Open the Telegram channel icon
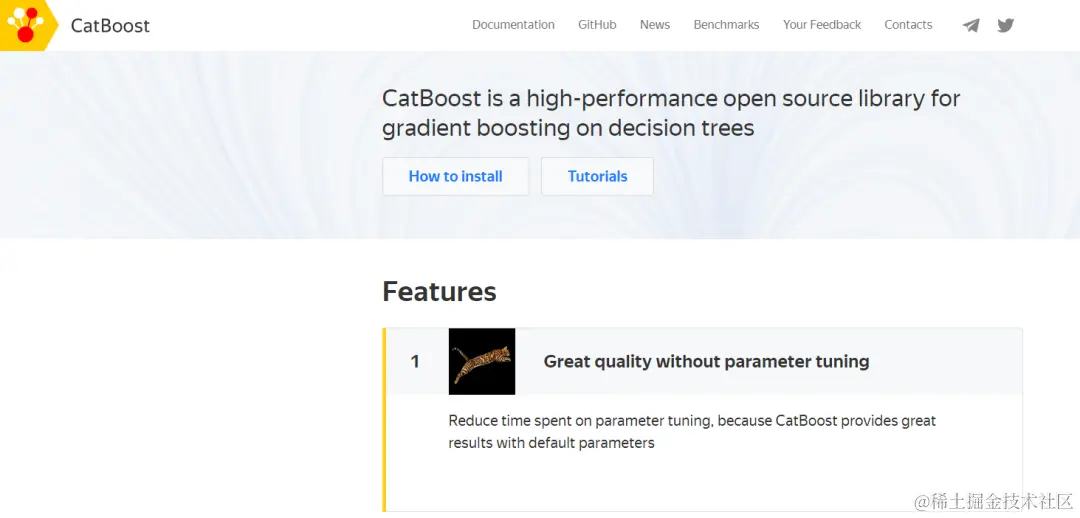This screenshot has width=1080, height=518. coord(970,25)
